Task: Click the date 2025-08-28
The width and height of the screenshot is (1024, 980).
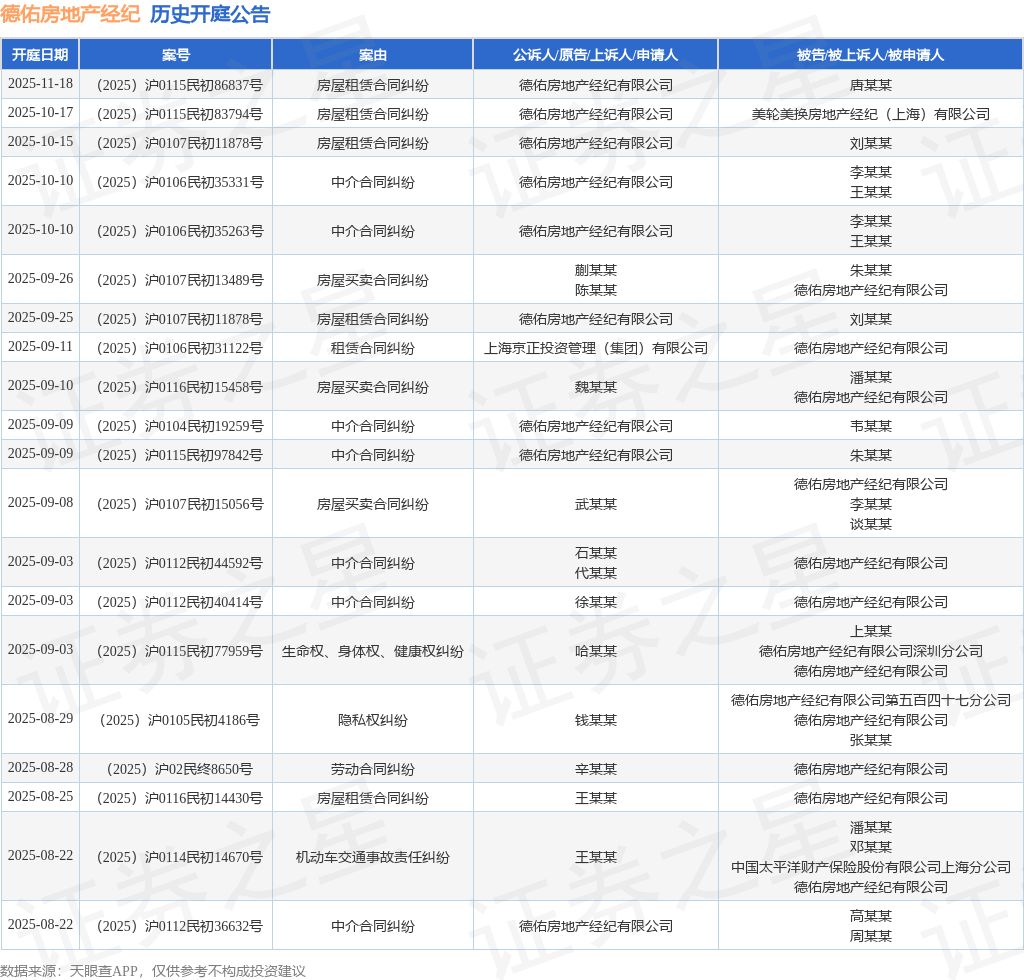Action: [x=40, y=768]
